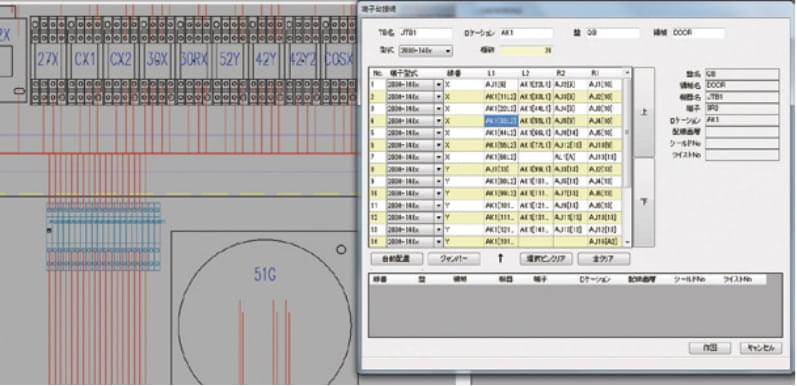Select the 42Y relay in the drawing
This screenshot has width=797, height=386.
pyautogui.click(x=266, y=61)
